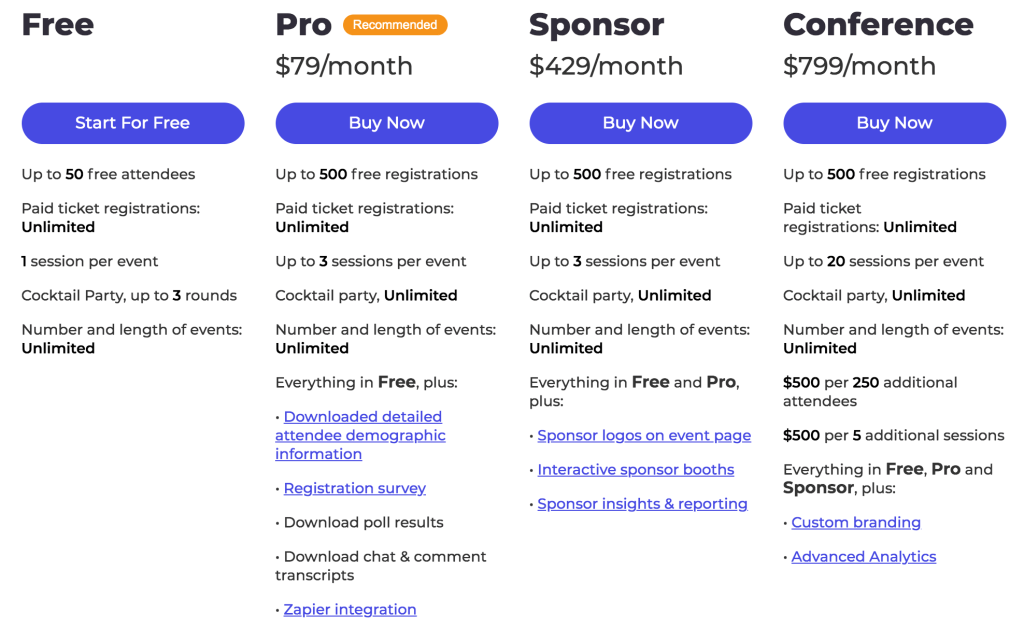Click the Start For Free button
The width and height of the screenshot is (1024, 628).
pos(133,123)
